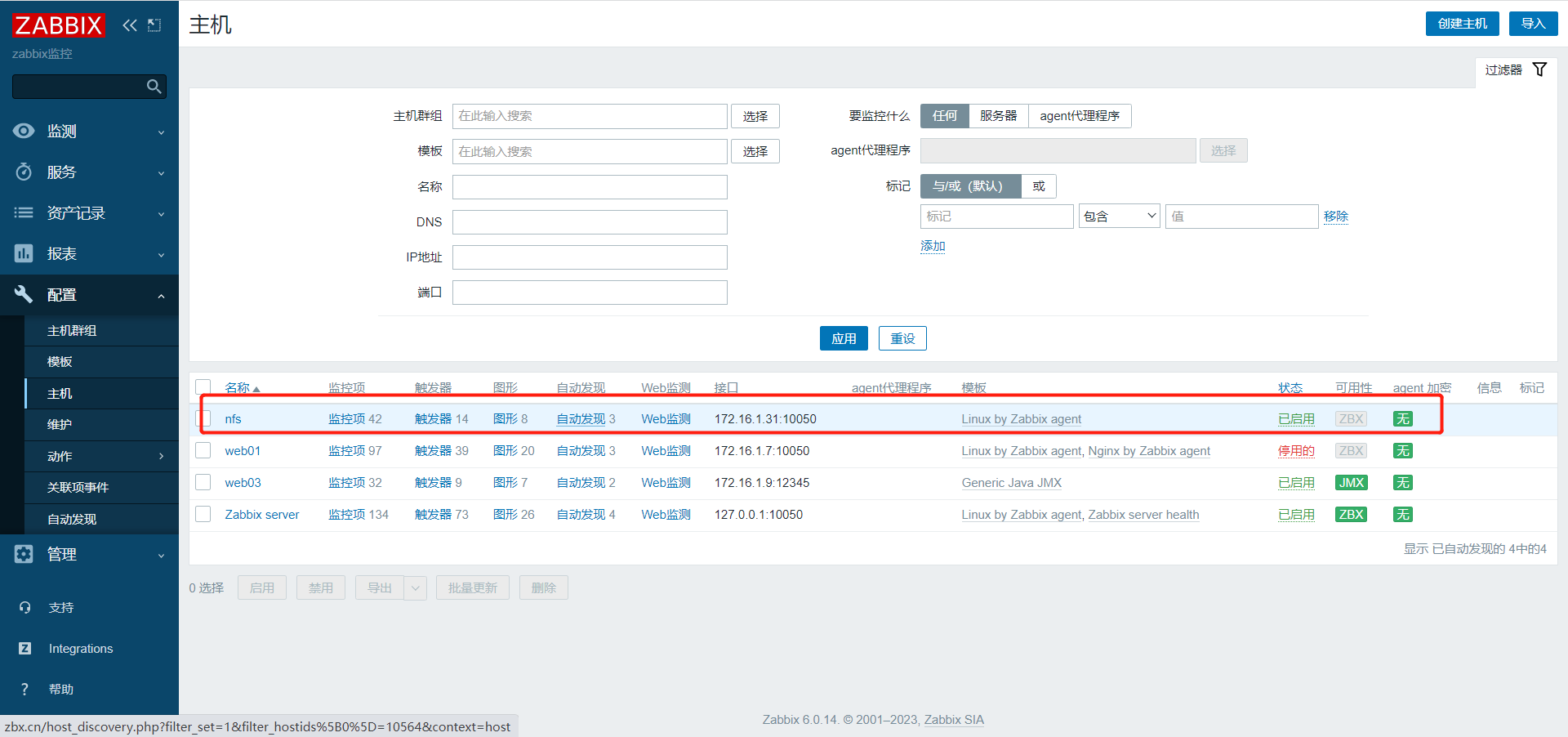Click the stopwatch icon for 服务
The width and height of the screenshot is (1568, 737).
(24, 172)
